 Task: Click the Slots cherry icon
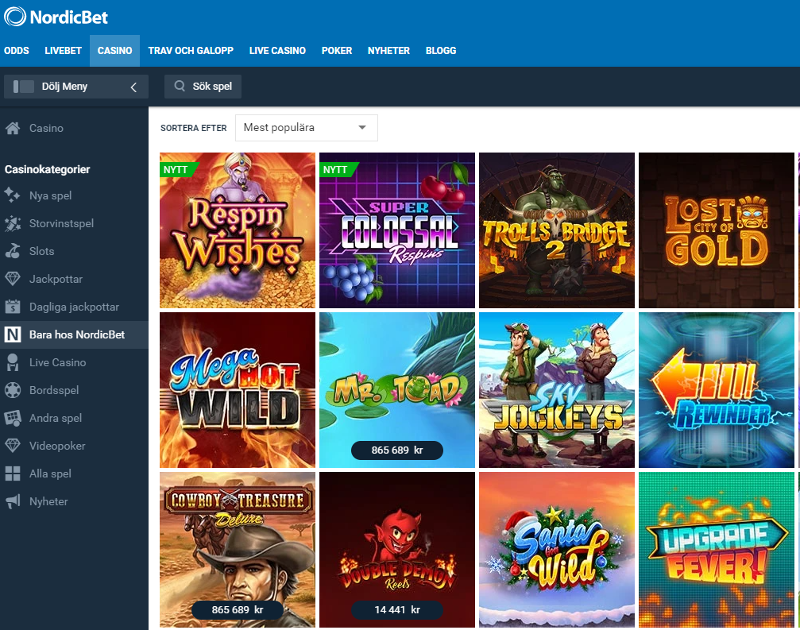pos(12,251)
